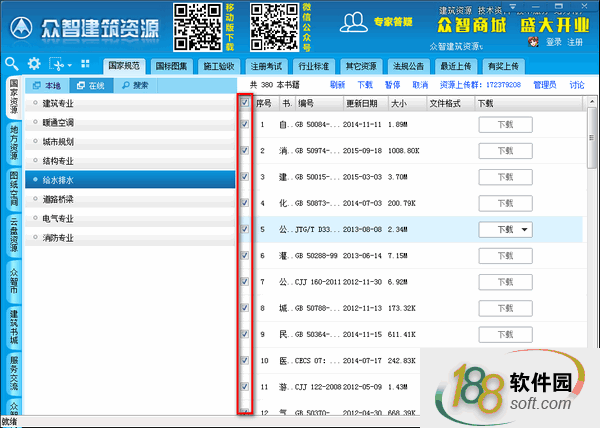Open the 下载 dropdown arrow in row 5
The width and height of the screenshot is (600, 428).
525,229
